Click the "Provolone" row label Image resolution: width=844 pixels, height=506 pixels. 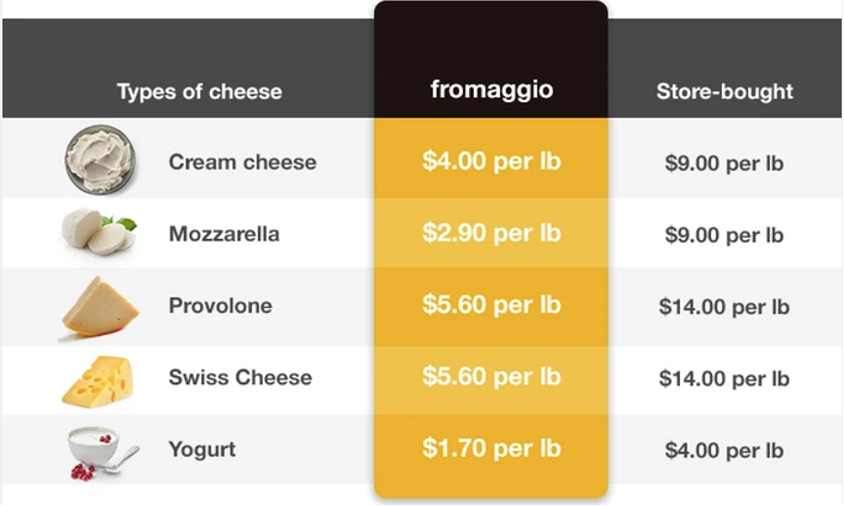[x=220, y=306]
